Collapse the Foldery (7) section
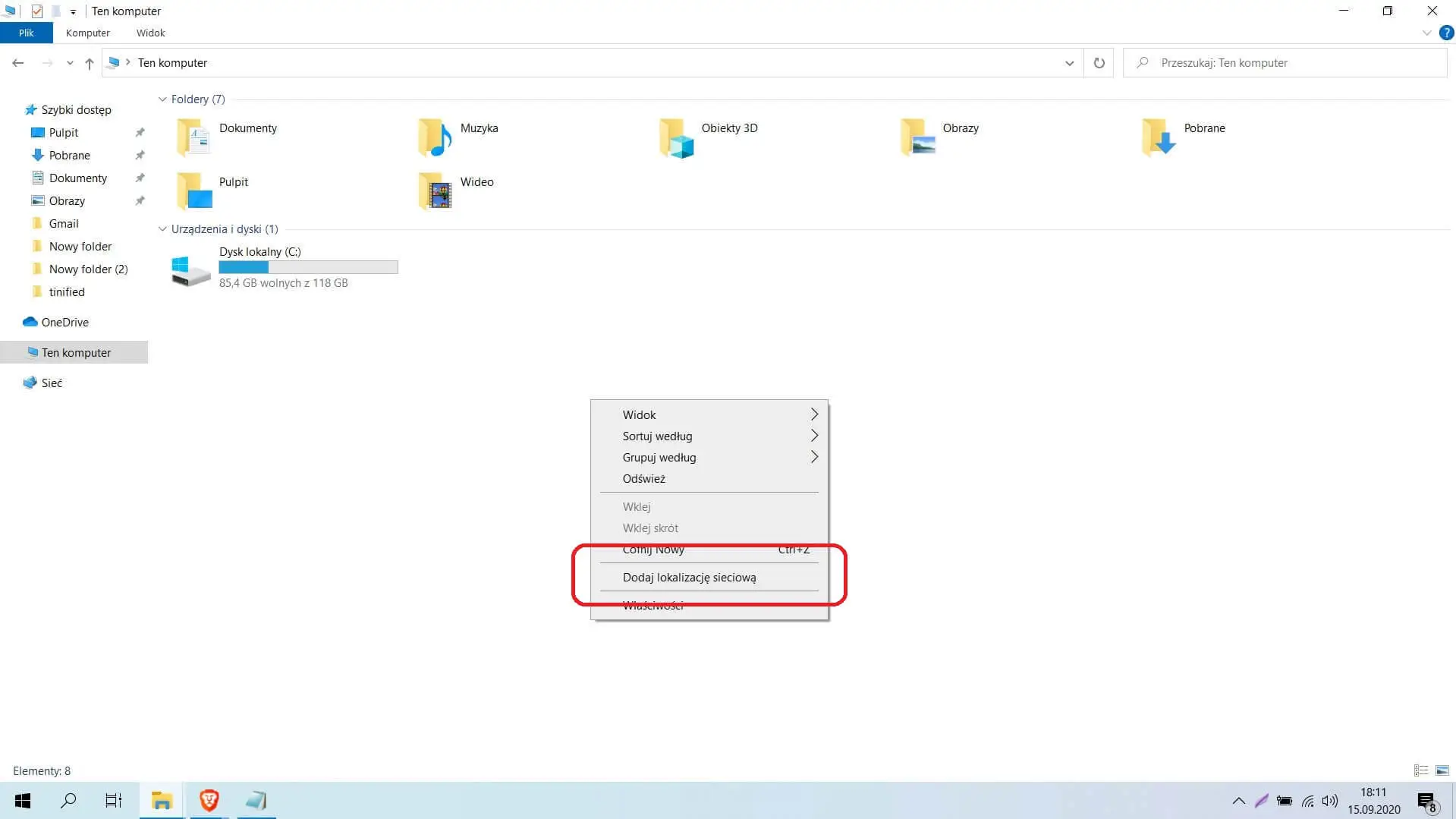 162,99
